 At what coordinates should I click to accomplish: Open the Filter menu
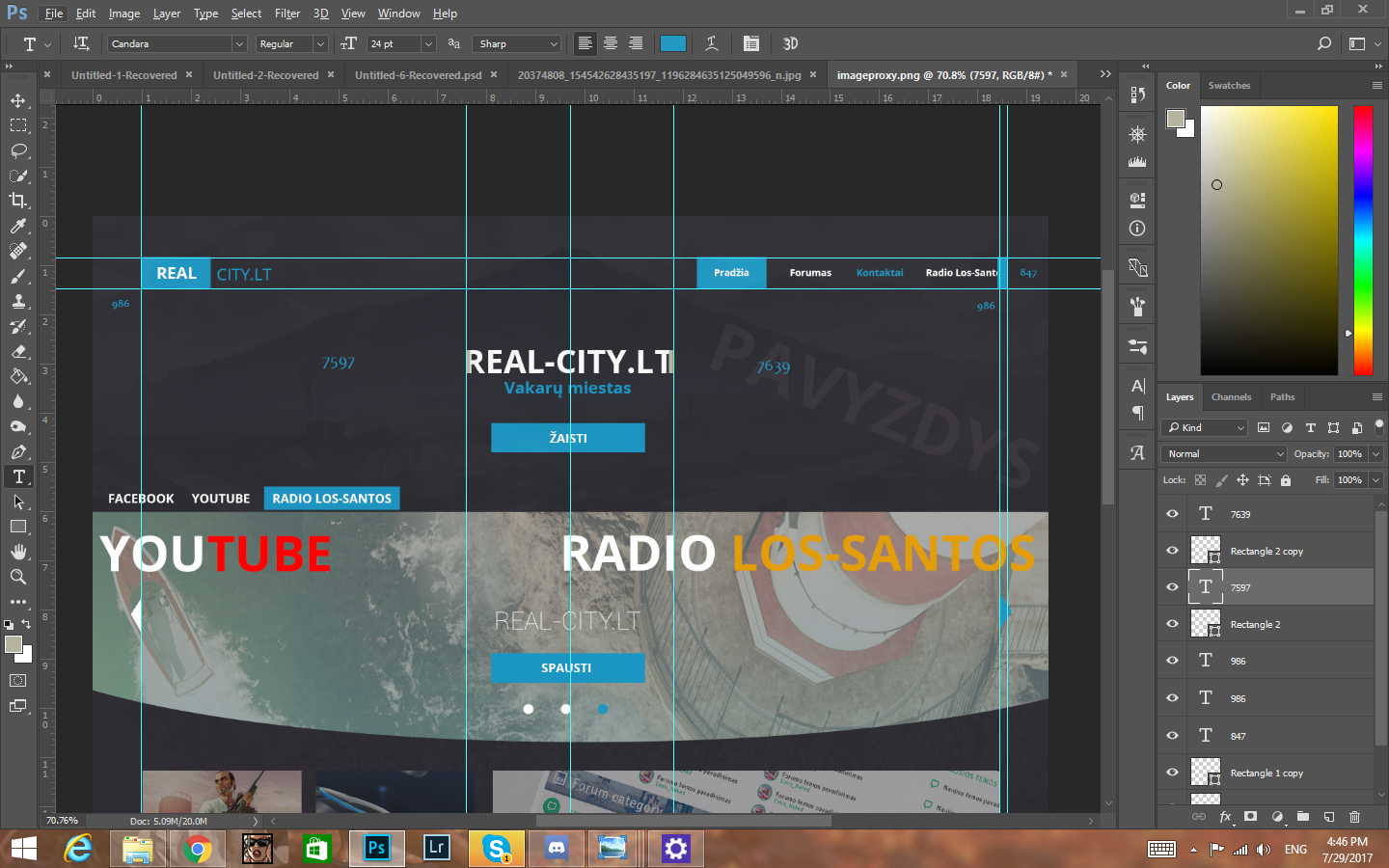pyautogui.click(x=287, y=14)
